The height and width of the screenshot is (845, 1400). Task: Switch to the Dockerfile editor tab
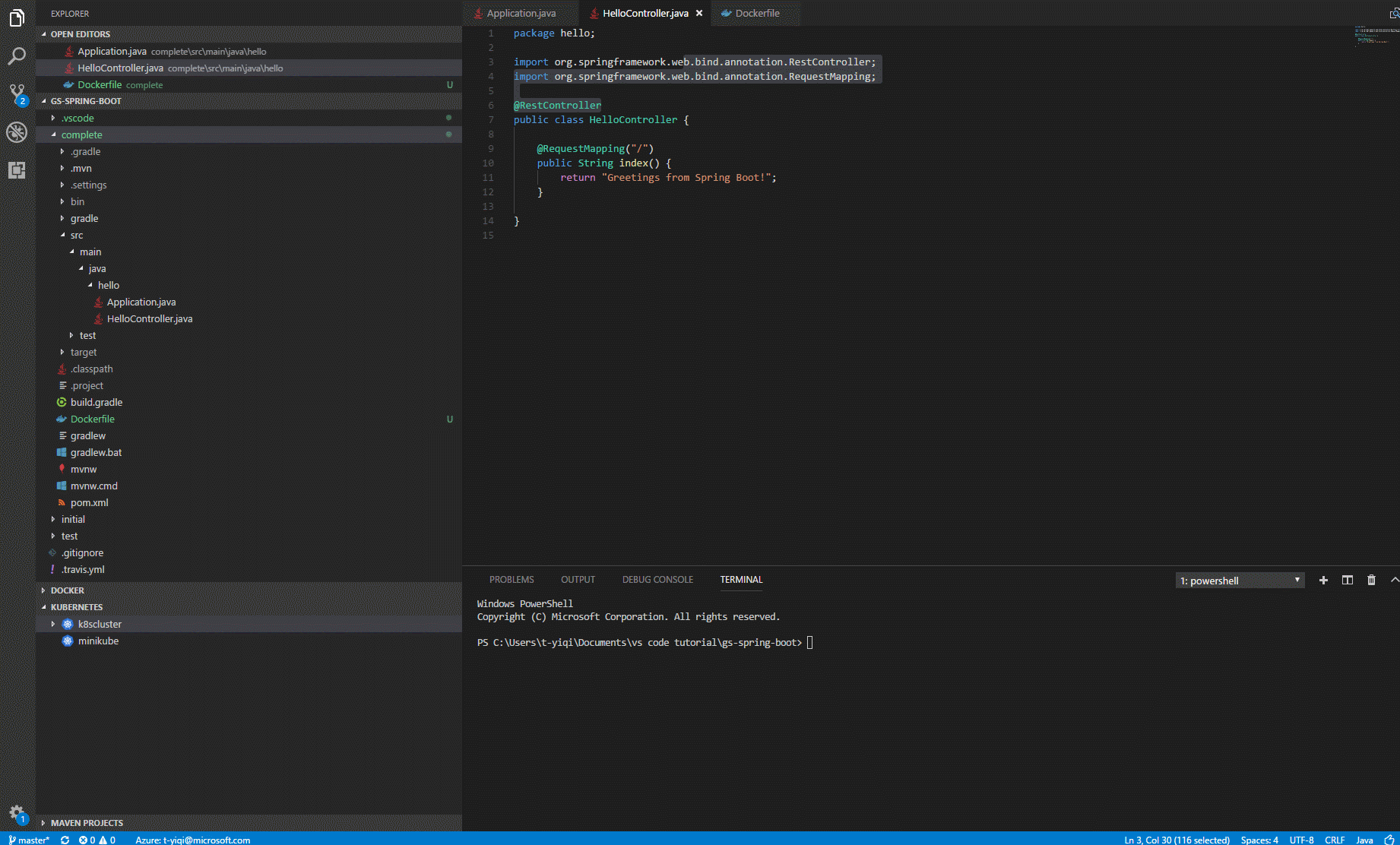[756, 13]
